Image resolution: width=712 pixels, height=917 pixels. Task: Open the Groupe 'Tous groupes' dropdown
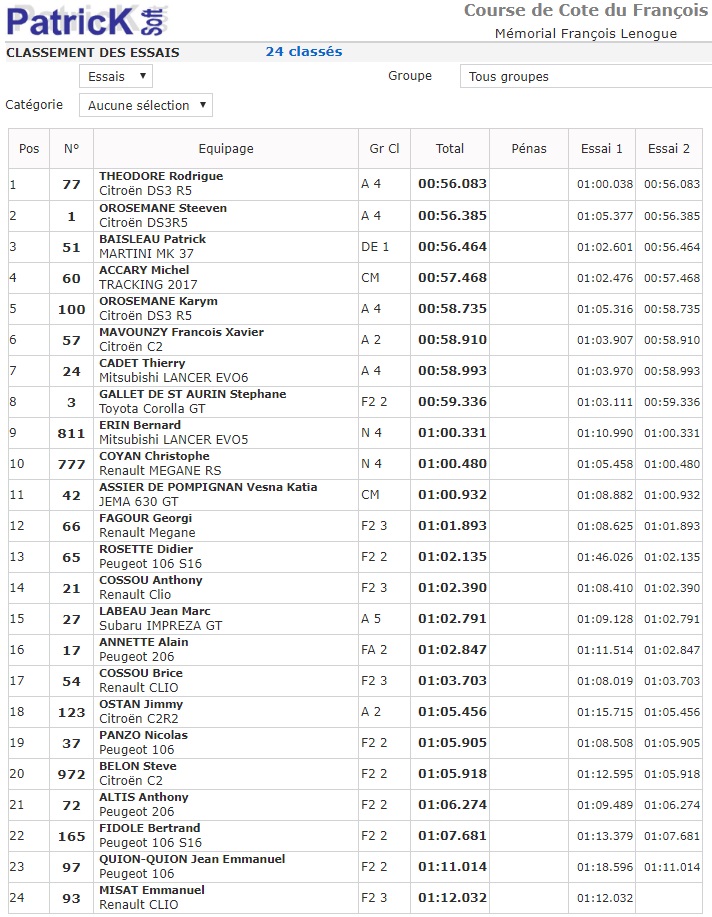(585, 76)
